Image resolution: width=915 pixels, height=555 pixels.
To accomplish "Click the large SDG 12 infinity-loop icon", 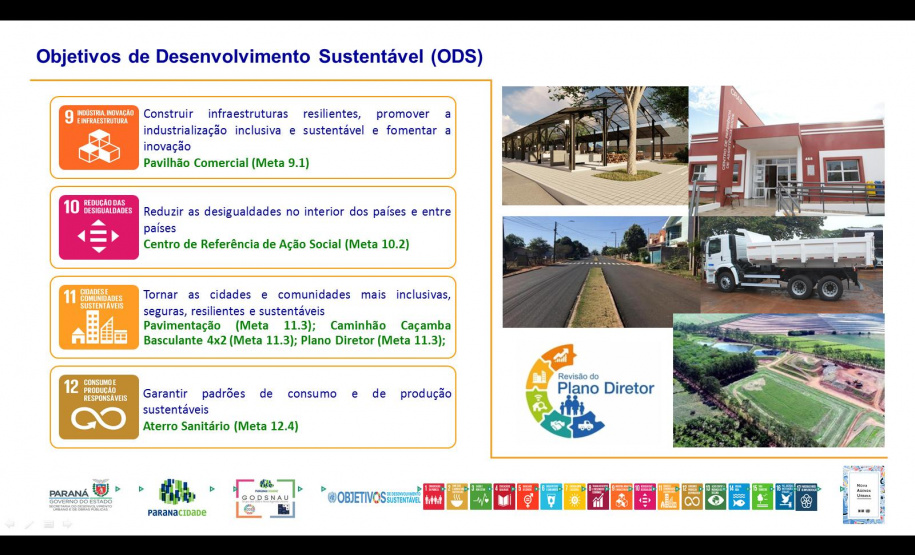I will [x=98, y=407].
